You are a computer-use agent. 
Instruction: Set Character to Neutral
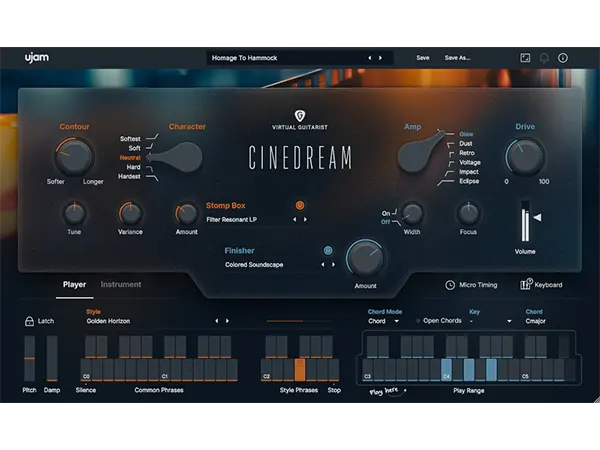130,158
